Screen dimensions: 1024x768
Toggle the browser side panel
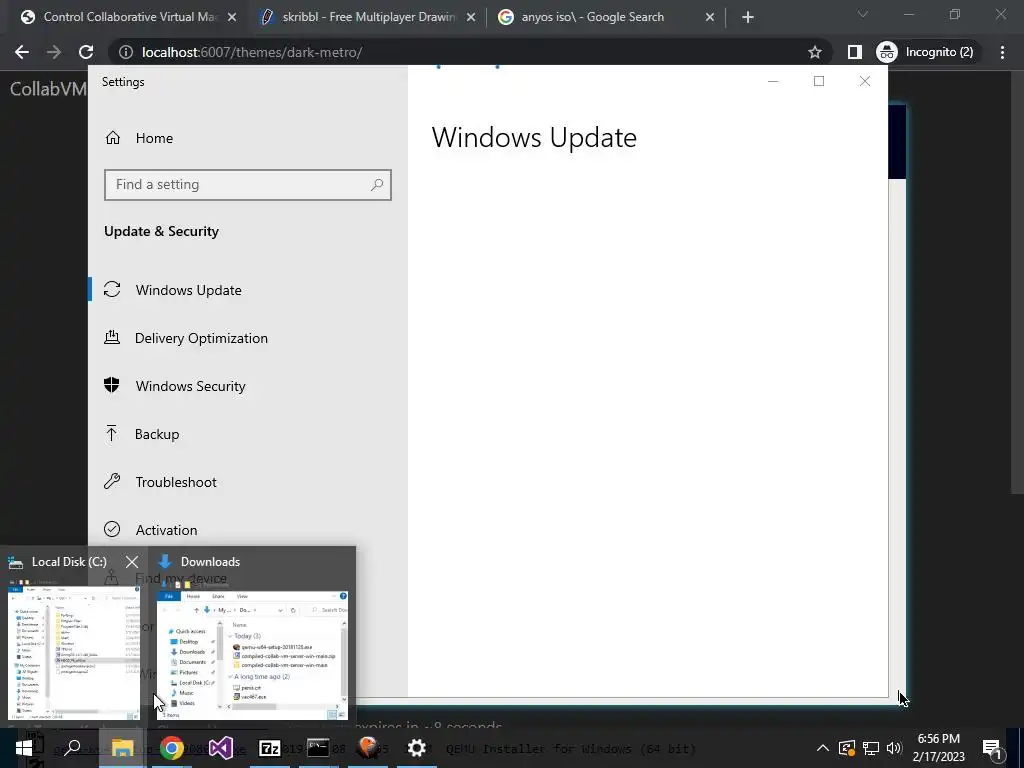pos(854,52)
